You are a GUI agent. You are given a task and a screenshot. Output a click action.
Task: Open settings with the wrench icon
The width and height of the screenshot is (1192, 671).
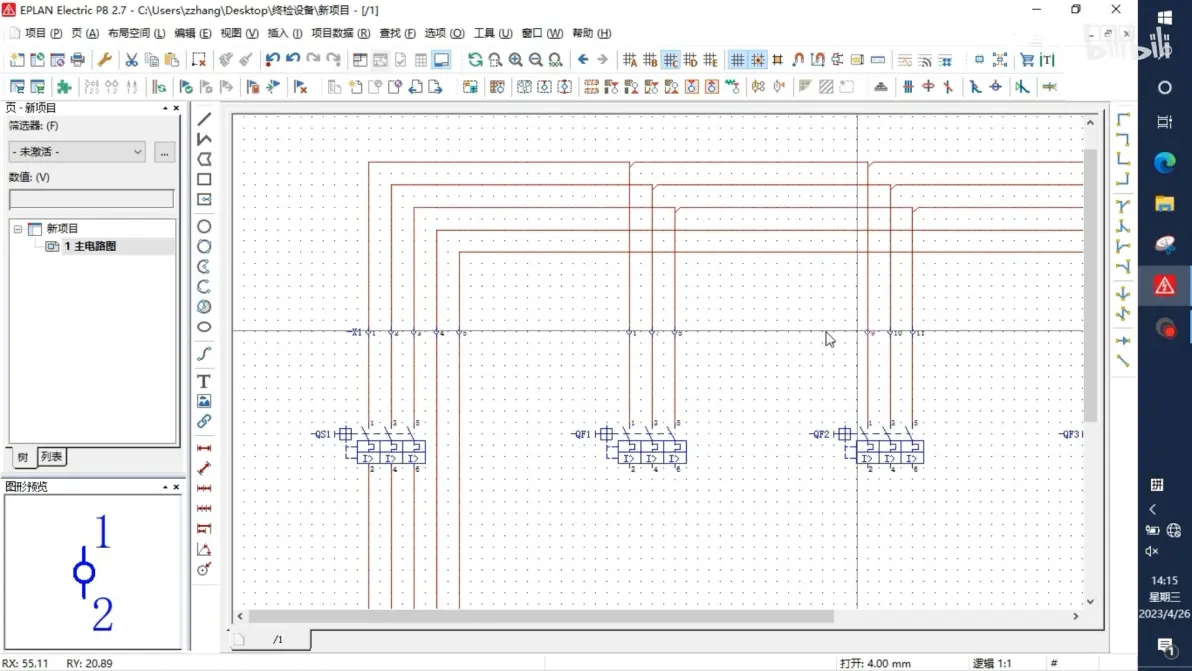tap(105, 59)
